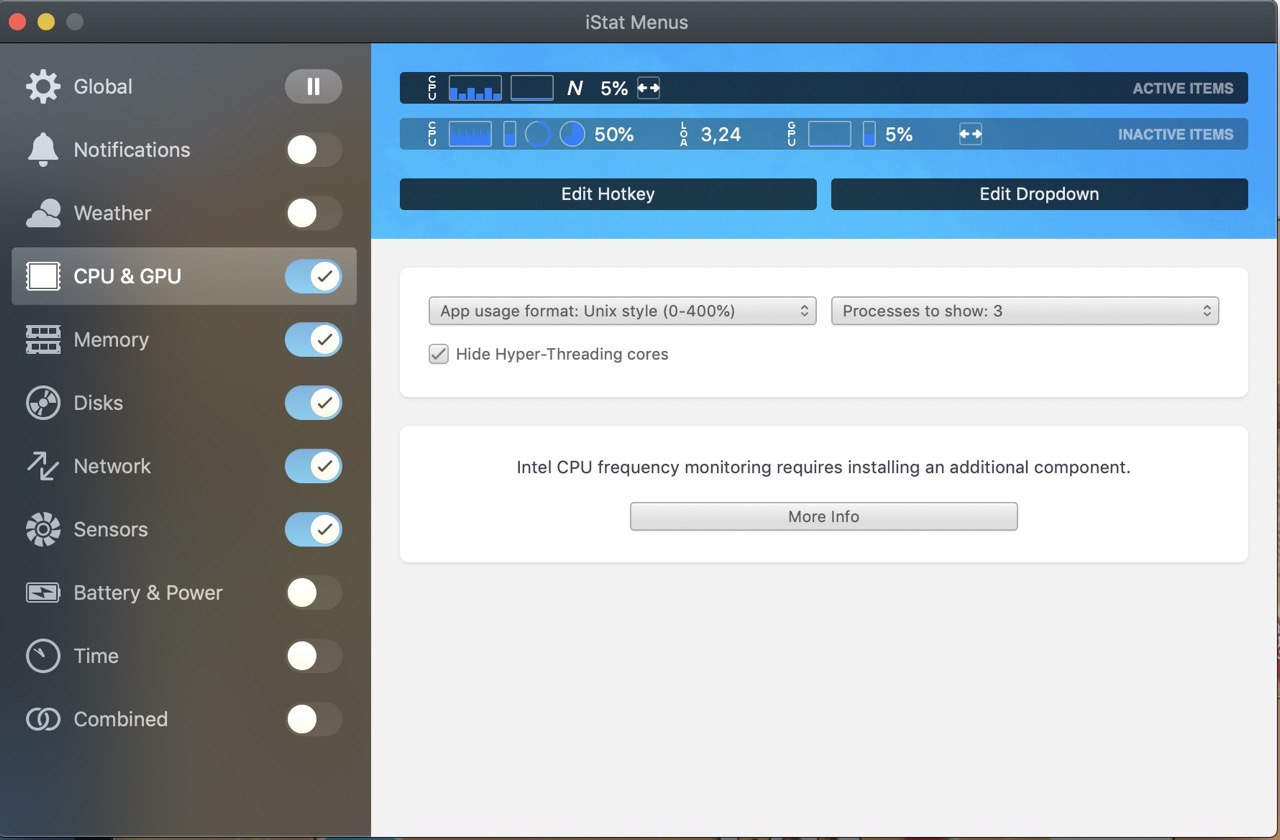Click the iStat Menus window title
Screen dimensions: 1280x840
[637, 22]
